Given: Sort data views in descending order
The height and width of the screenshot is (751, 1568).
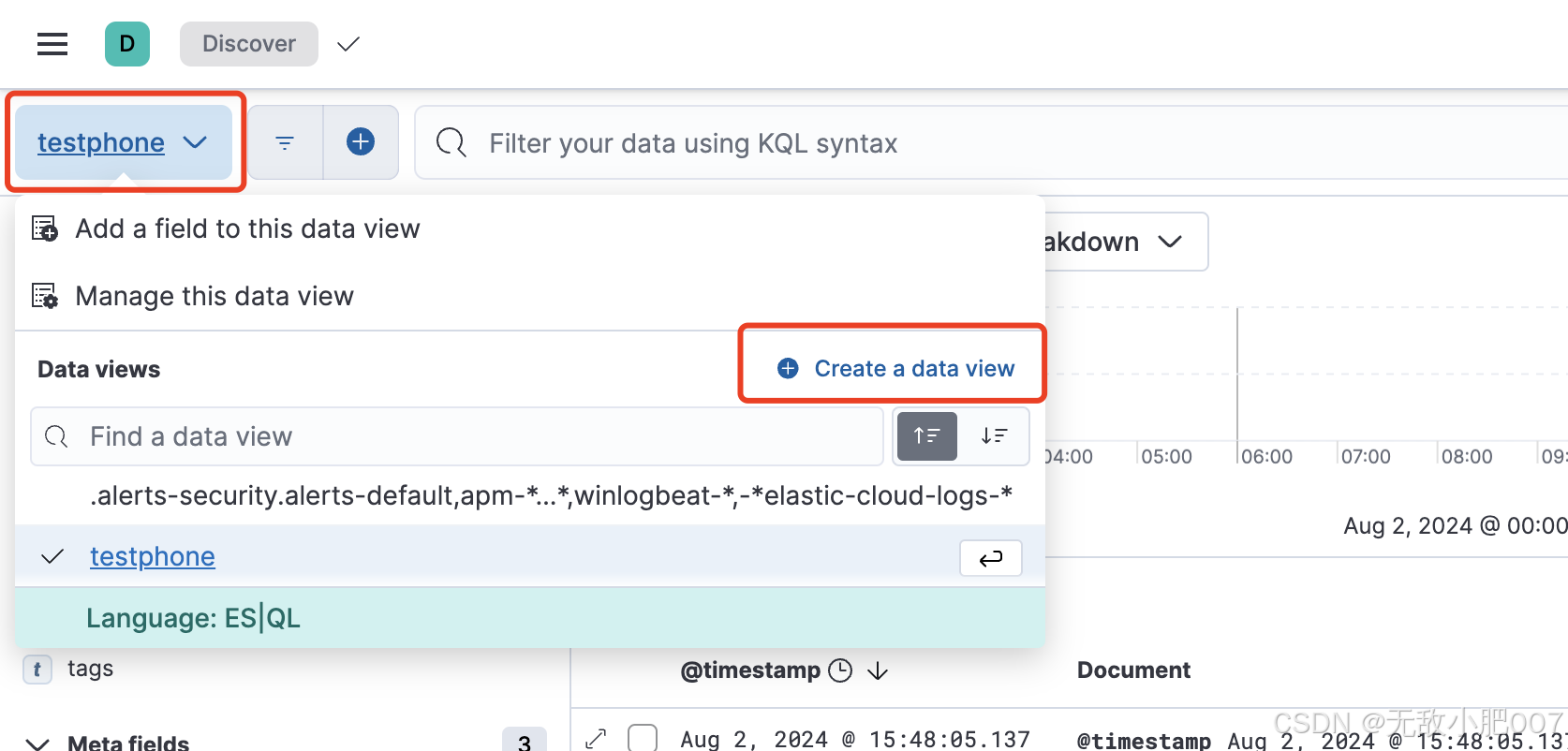Looking at the screenshot, I should [x=994, y=436].
